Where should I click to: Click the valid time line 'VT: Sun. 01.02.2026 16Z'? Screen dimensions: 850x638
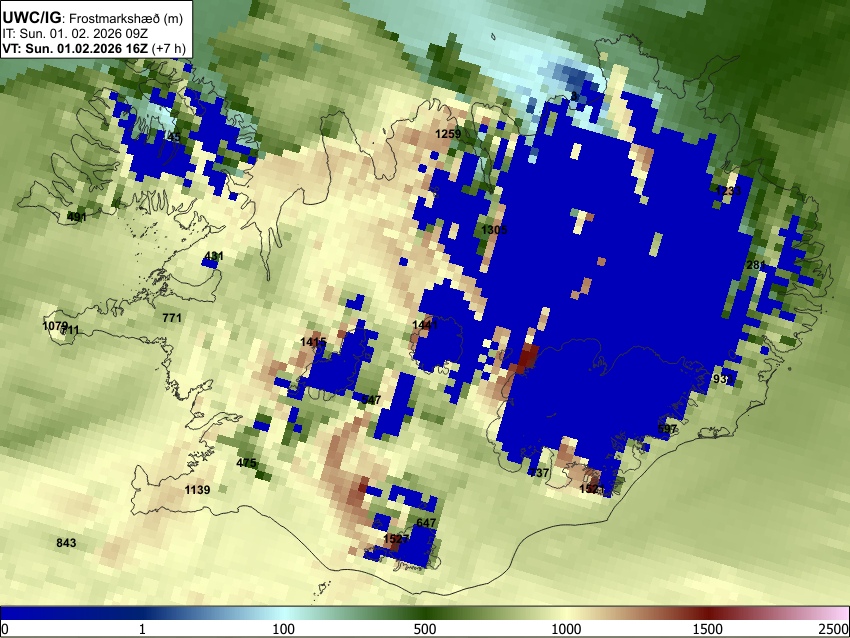pyautogui.click(x=75, y=48)
